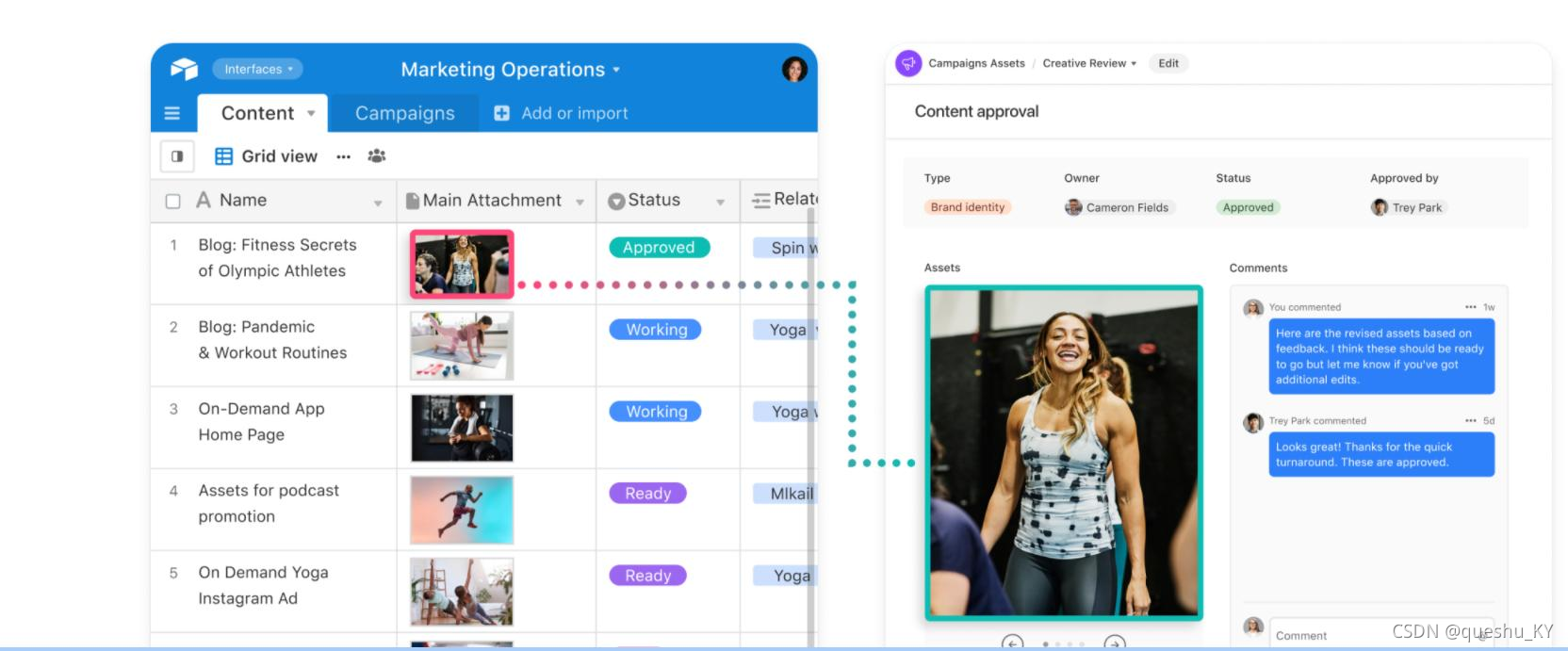This screenshot has height=651, width=1568.
Task: Open podcast promotion runner thumbnail
Action: tap(462, 510)
